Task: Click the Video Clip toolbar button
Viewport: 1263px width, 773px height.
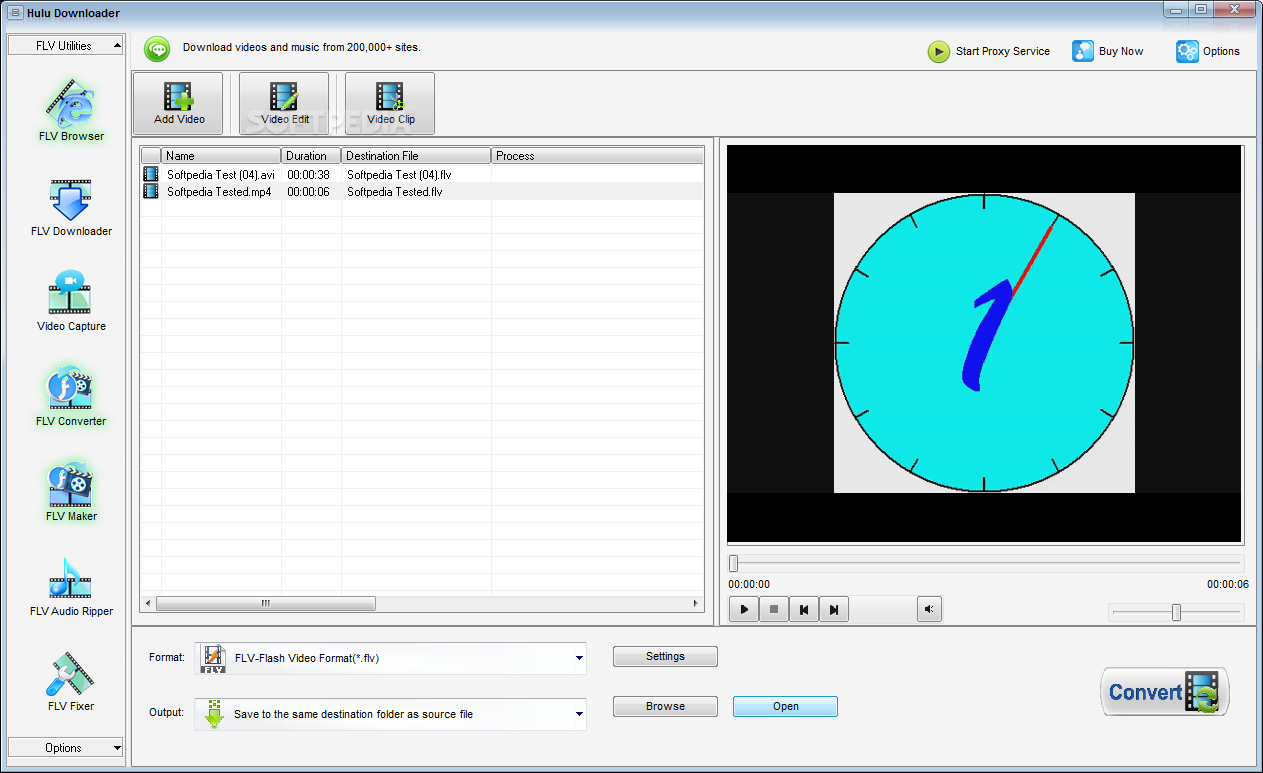Action: 390,103
